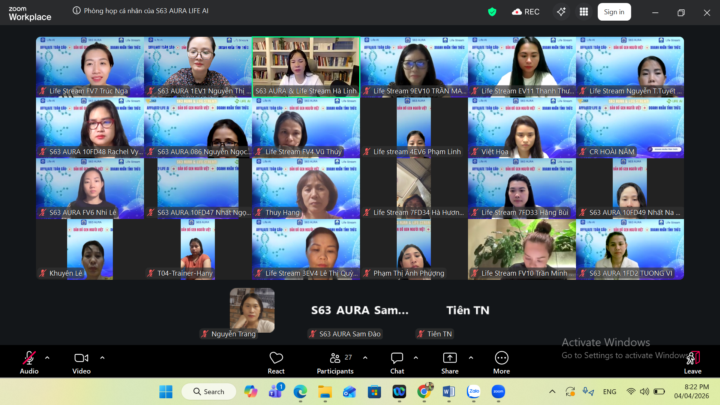The width and height of the screenshot is (720, 405).
Task: Expand video options chevron next to Video
Action: tap(102, 358)
